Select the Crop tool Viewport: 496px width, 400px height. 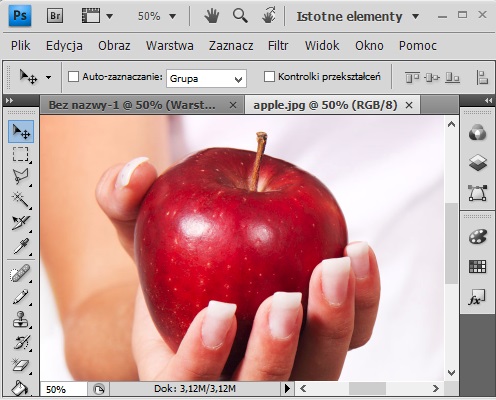pos(21,223)
